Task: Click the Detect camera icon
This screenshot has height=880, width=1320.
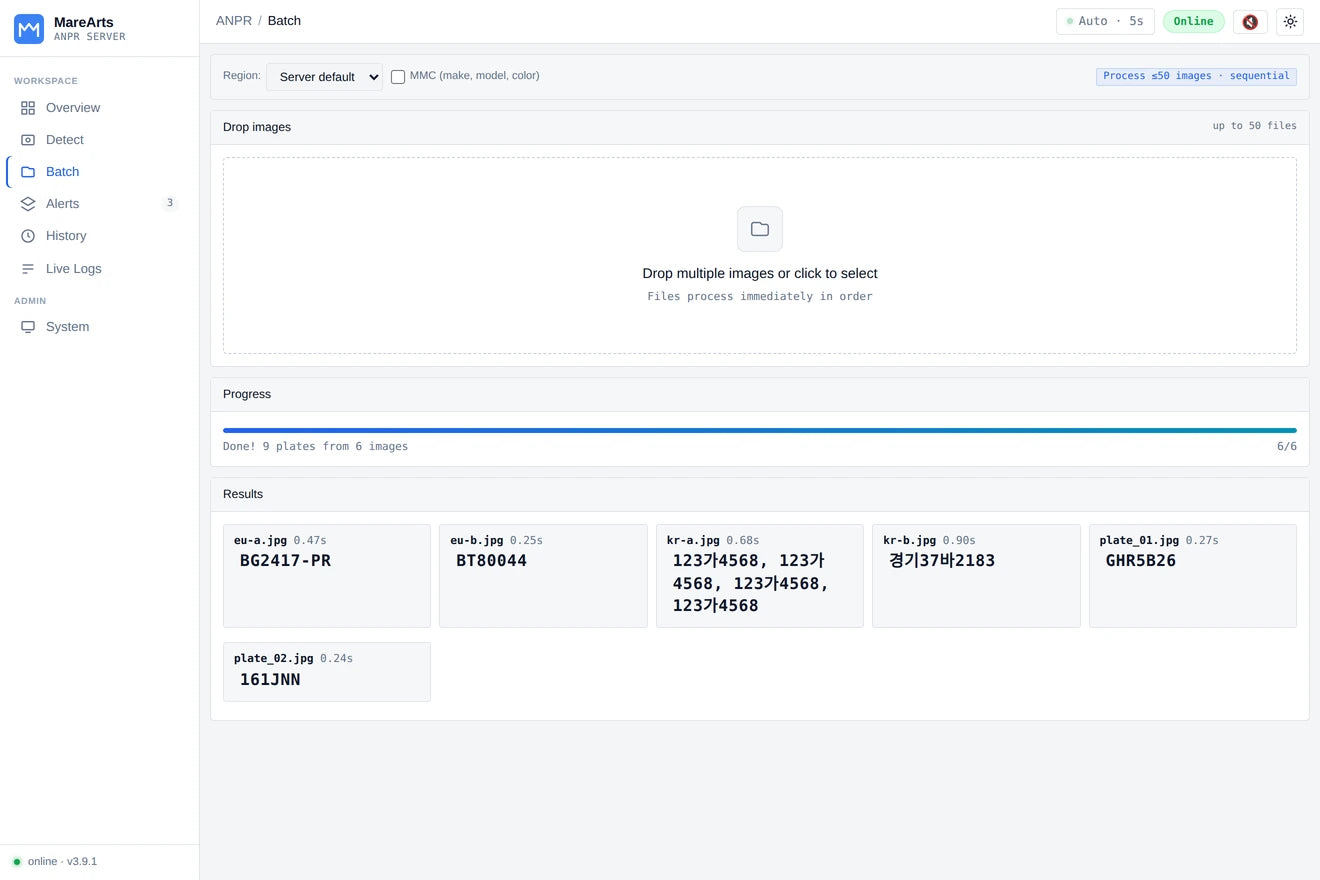Action: pos(28,140)
